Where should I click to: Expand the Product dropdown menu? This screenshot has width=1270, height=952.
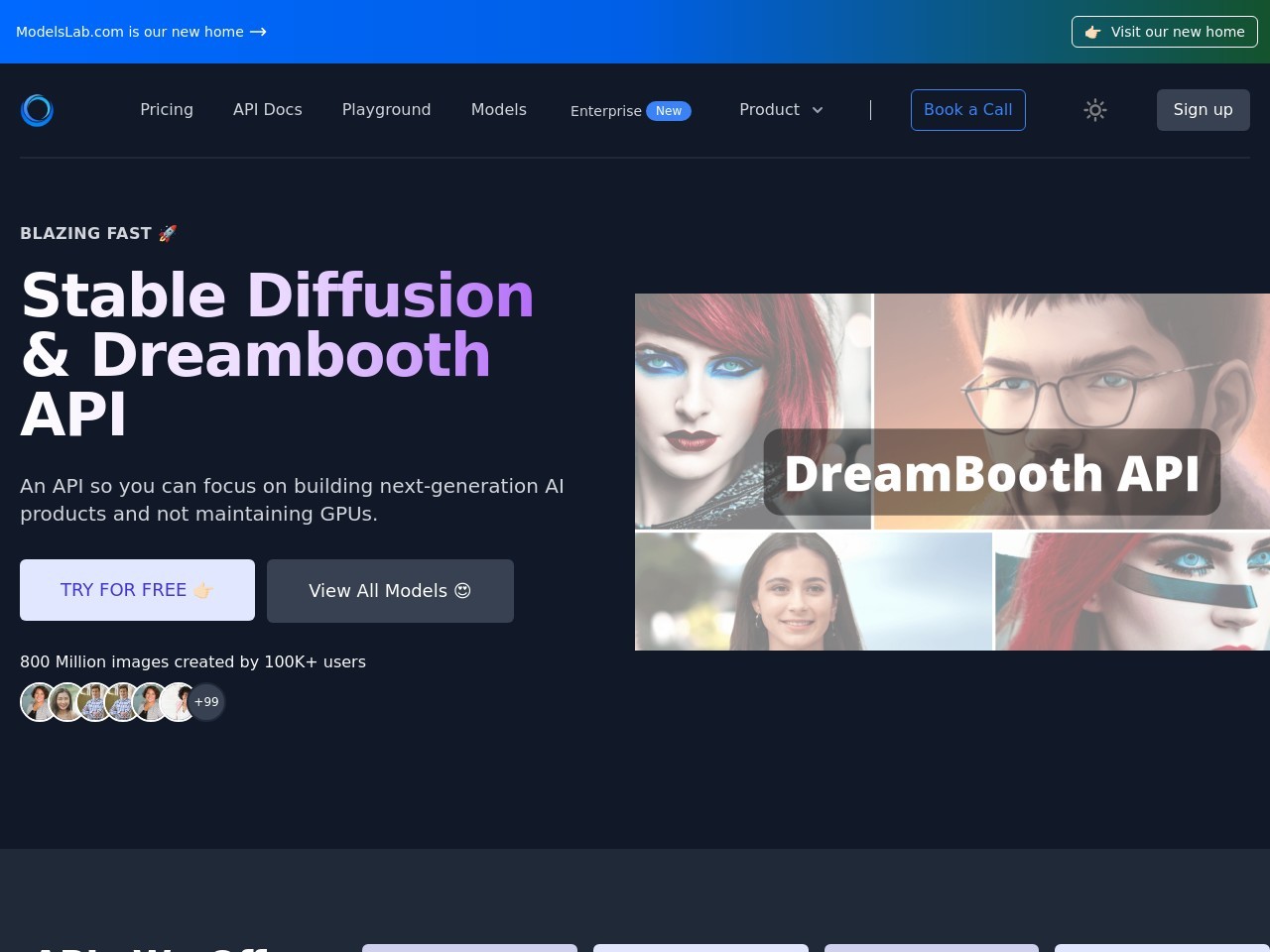(x=782, y=110)
